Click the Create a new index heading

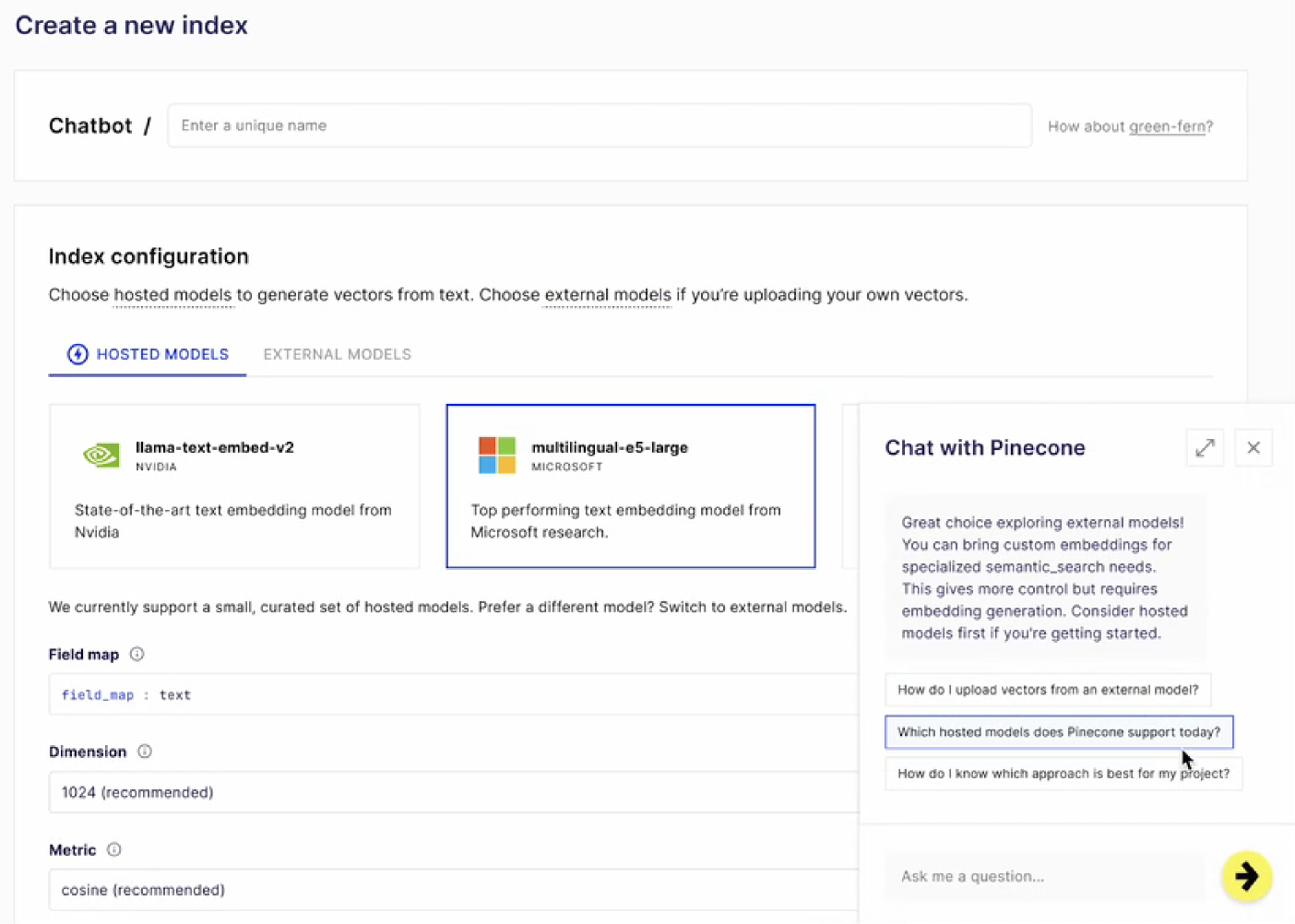pos(131,25)
